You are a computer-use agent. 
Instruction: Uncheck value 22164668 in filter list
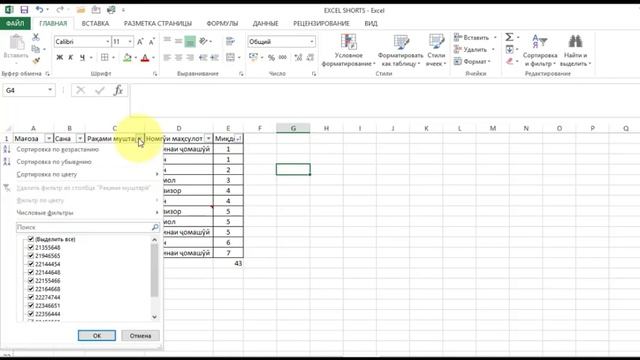point(31,289)
